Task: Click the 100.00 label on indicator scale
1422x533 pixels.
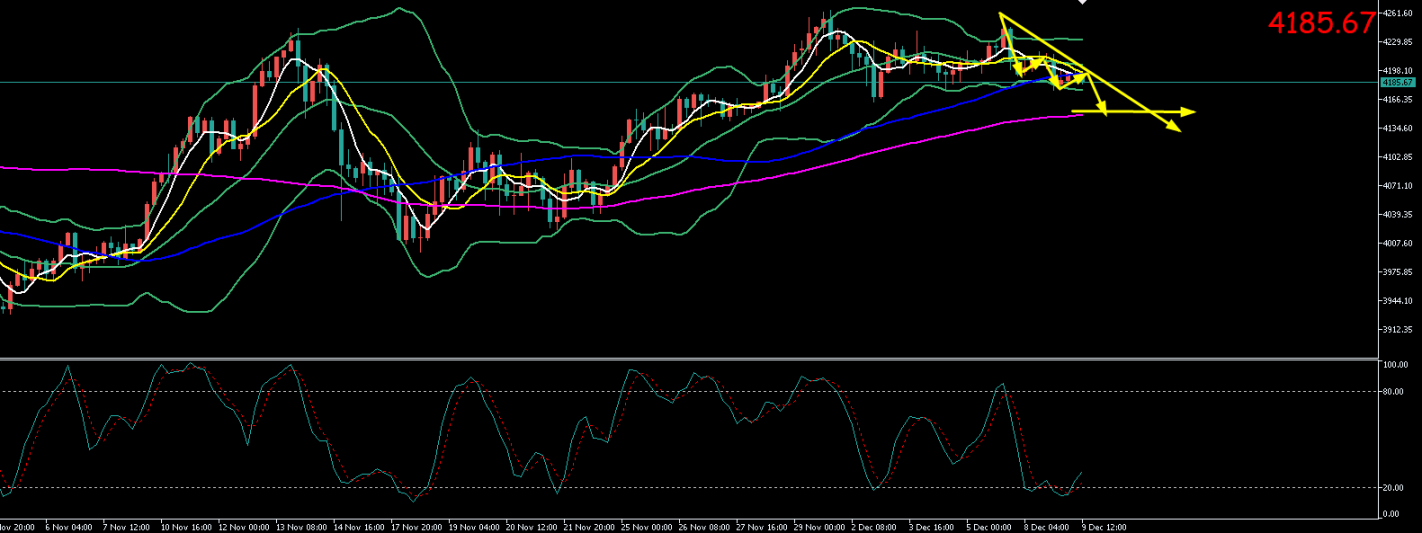Action: [x=1395, y=366]
